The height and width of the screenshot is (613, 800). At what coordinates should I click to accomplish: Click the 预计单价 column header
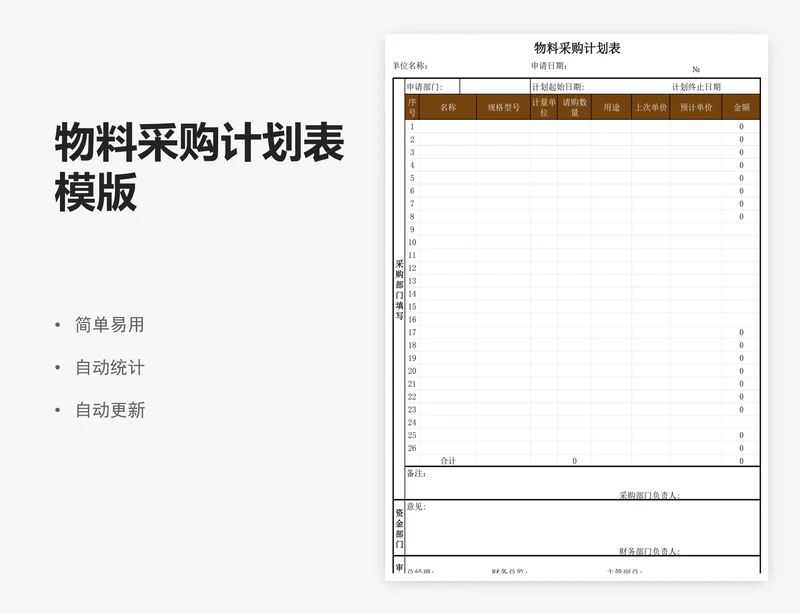coord(696,107)
